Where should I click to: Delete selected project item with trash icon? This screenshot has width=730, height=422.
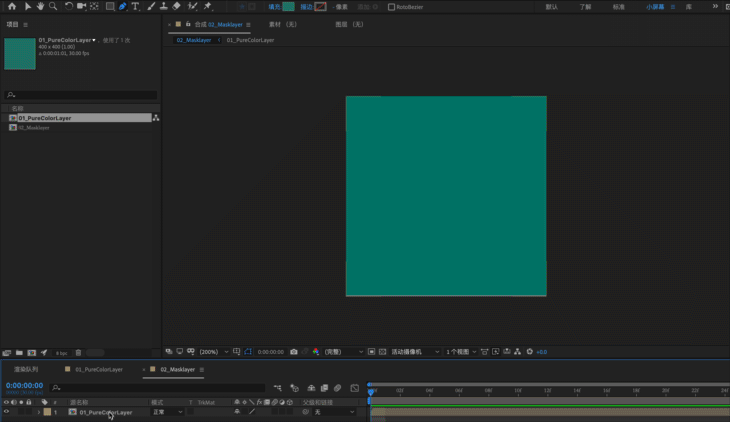pyautogui.click(x=78, y=353)
